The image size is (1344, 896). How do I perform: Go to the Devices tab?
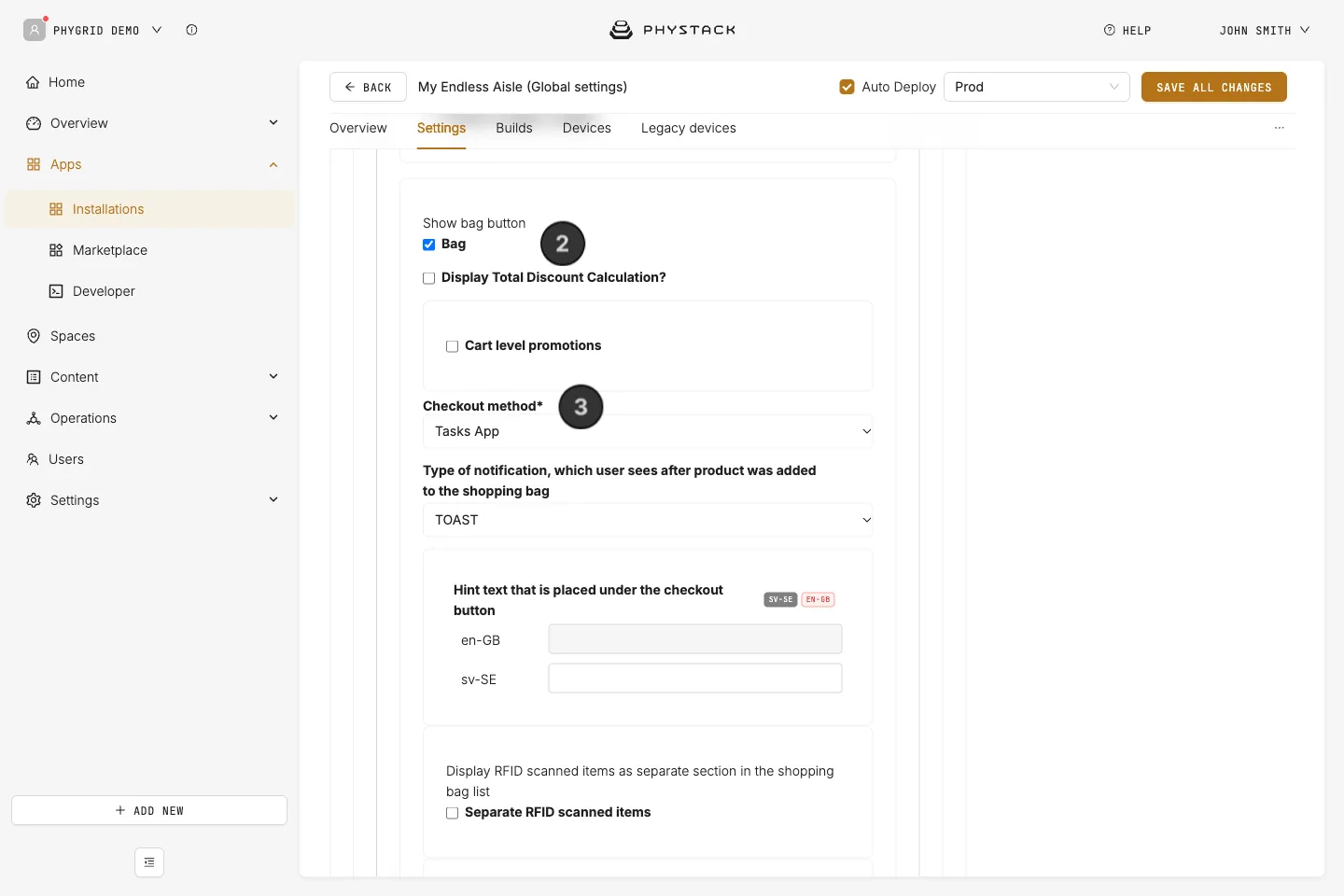587,128
